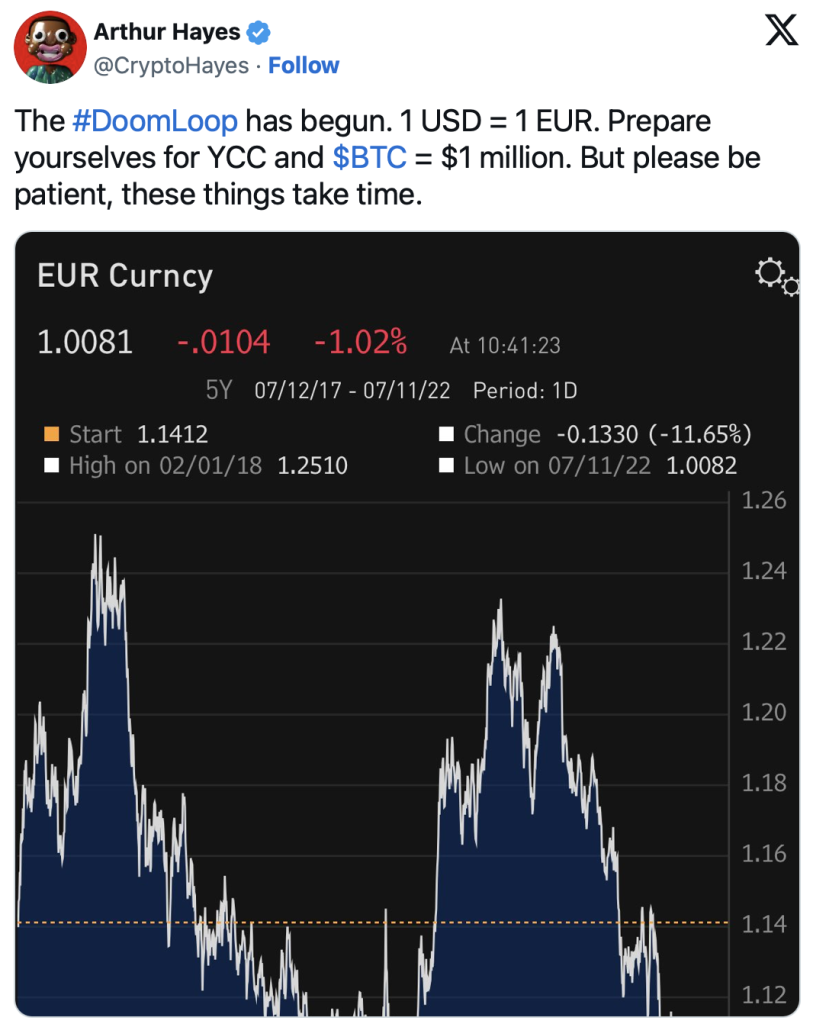This screenshot has height=1024, width=813.
Task: Click the chart peak near 1.25
Action: [97, 537]
